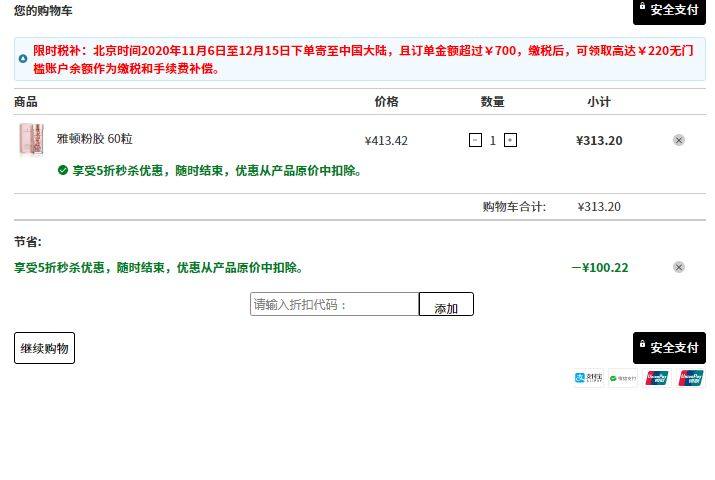The width and height of the screenshot is (715, 480).
Task: Click the 您的购物车 heading
Action: (43, 10)
